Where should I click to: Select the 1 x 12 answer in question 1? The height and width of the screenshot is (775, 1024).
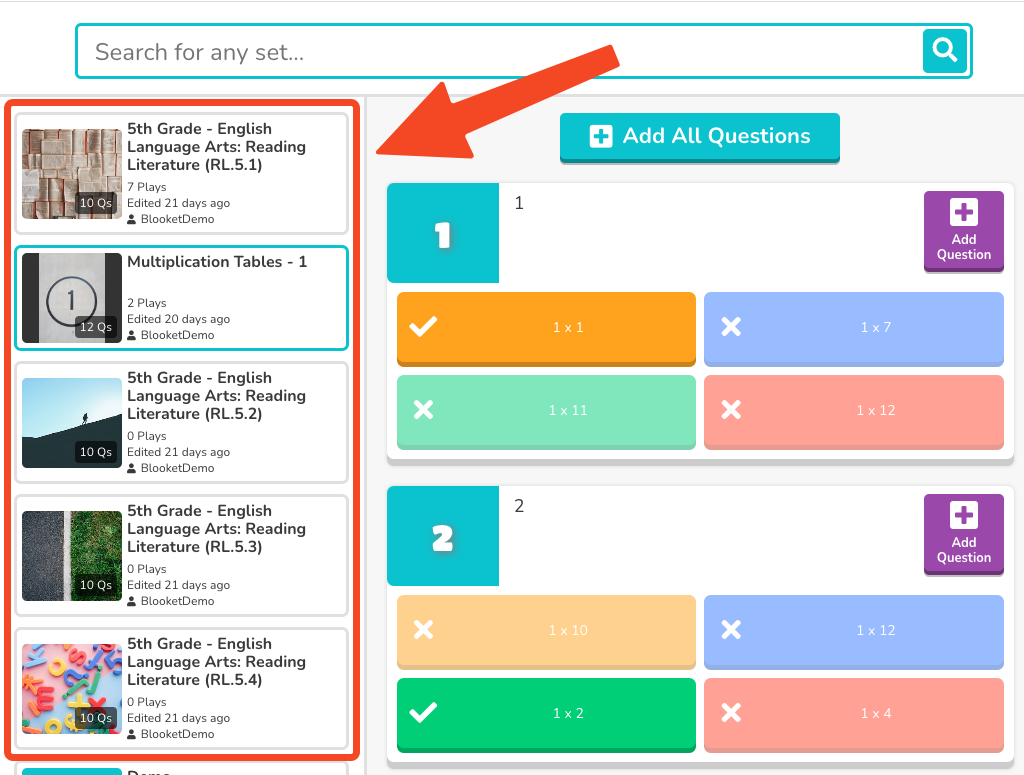click(x=854, y=411)
